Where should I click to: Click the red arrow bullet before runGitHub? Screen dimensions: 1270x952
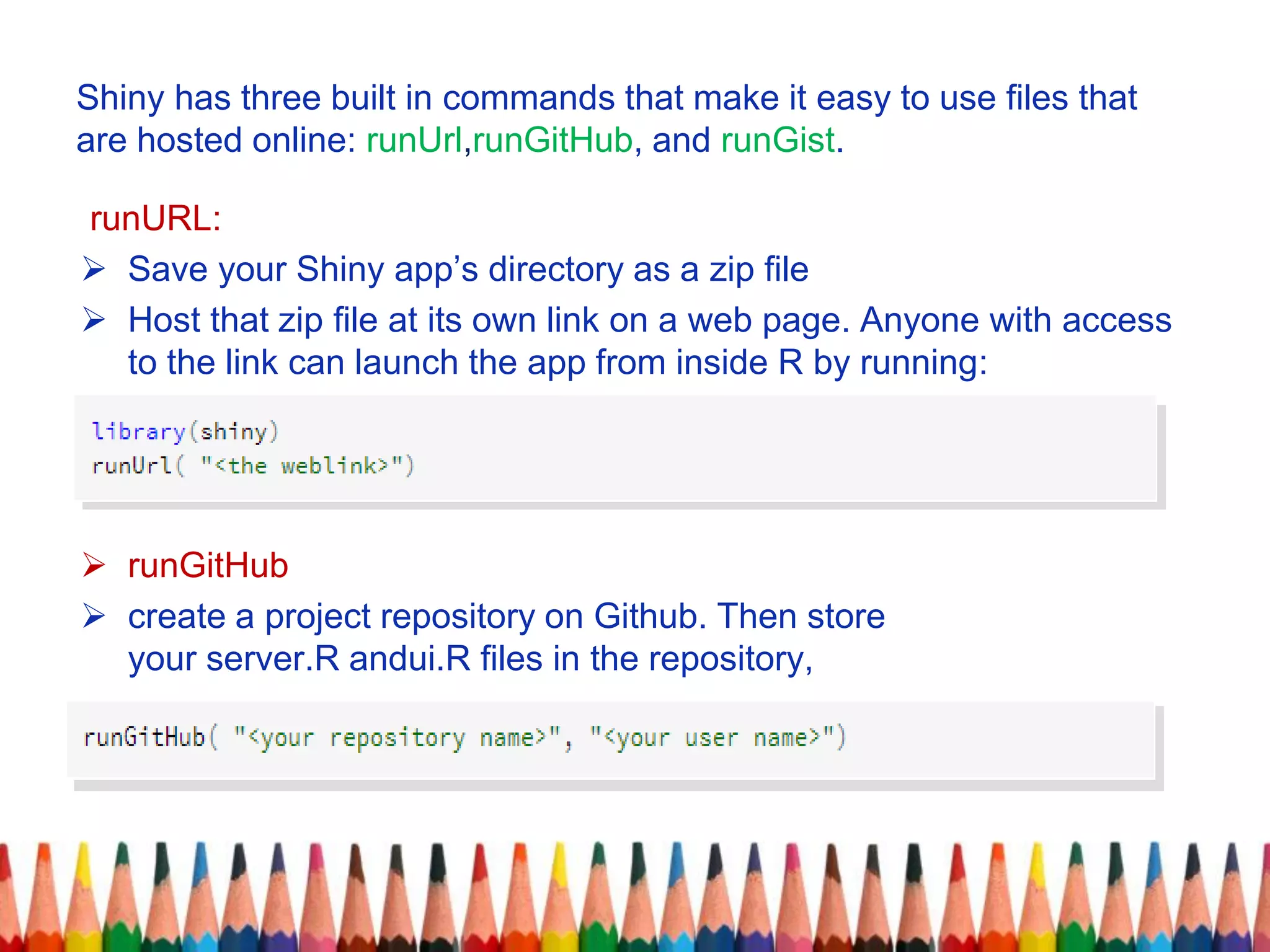[x=94, y=565]
